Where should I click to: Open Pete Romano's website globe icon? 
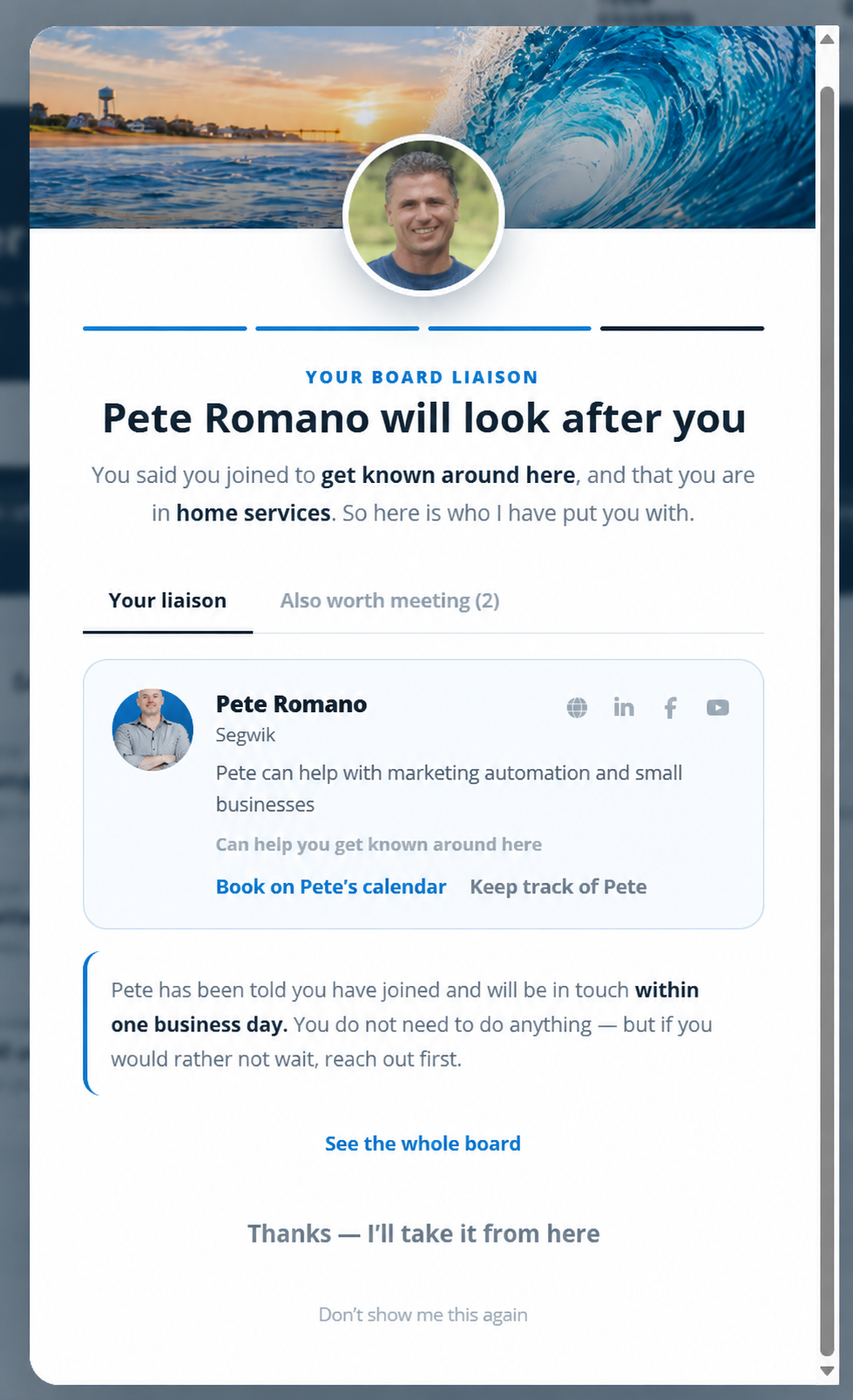(x=577, y=708)
